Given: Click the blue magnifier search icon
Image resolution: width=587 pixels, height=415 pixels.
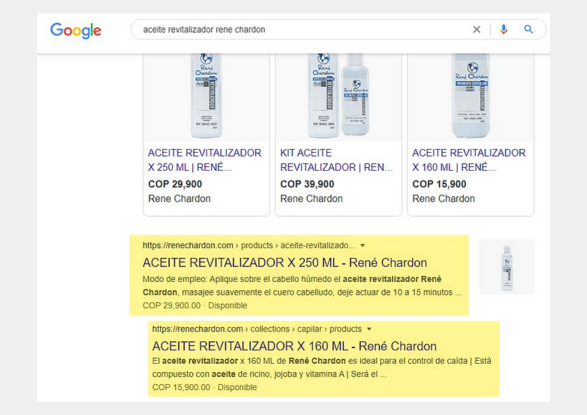Looking at the screenshot, I should [528, 29].
